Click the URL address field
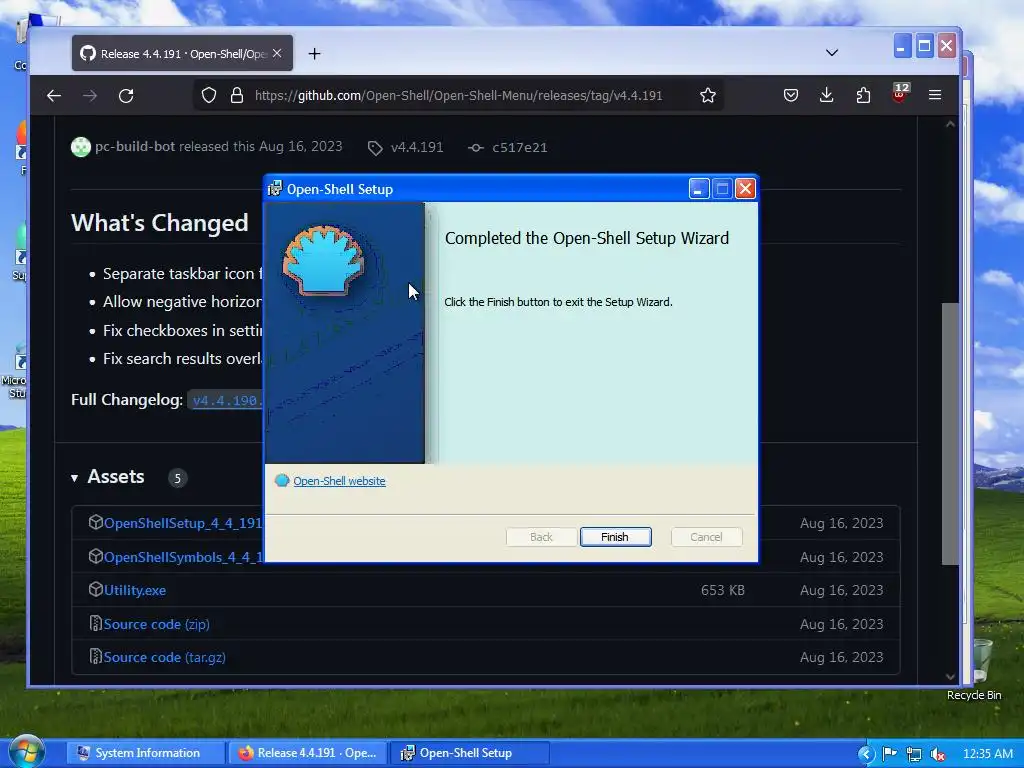Screen dimensions: 1024x768 [458, 95]
